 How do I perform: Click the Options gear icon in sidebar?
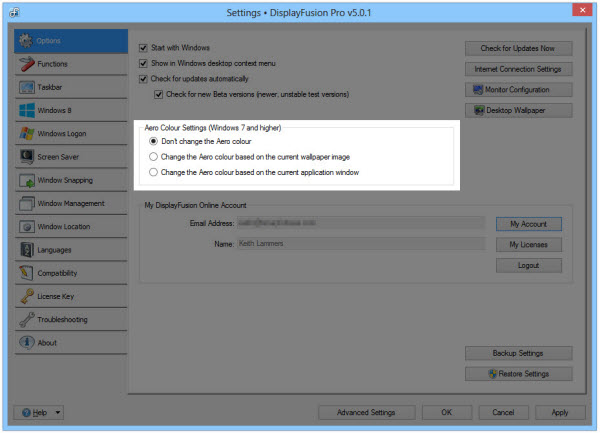[x=26, y=41]
